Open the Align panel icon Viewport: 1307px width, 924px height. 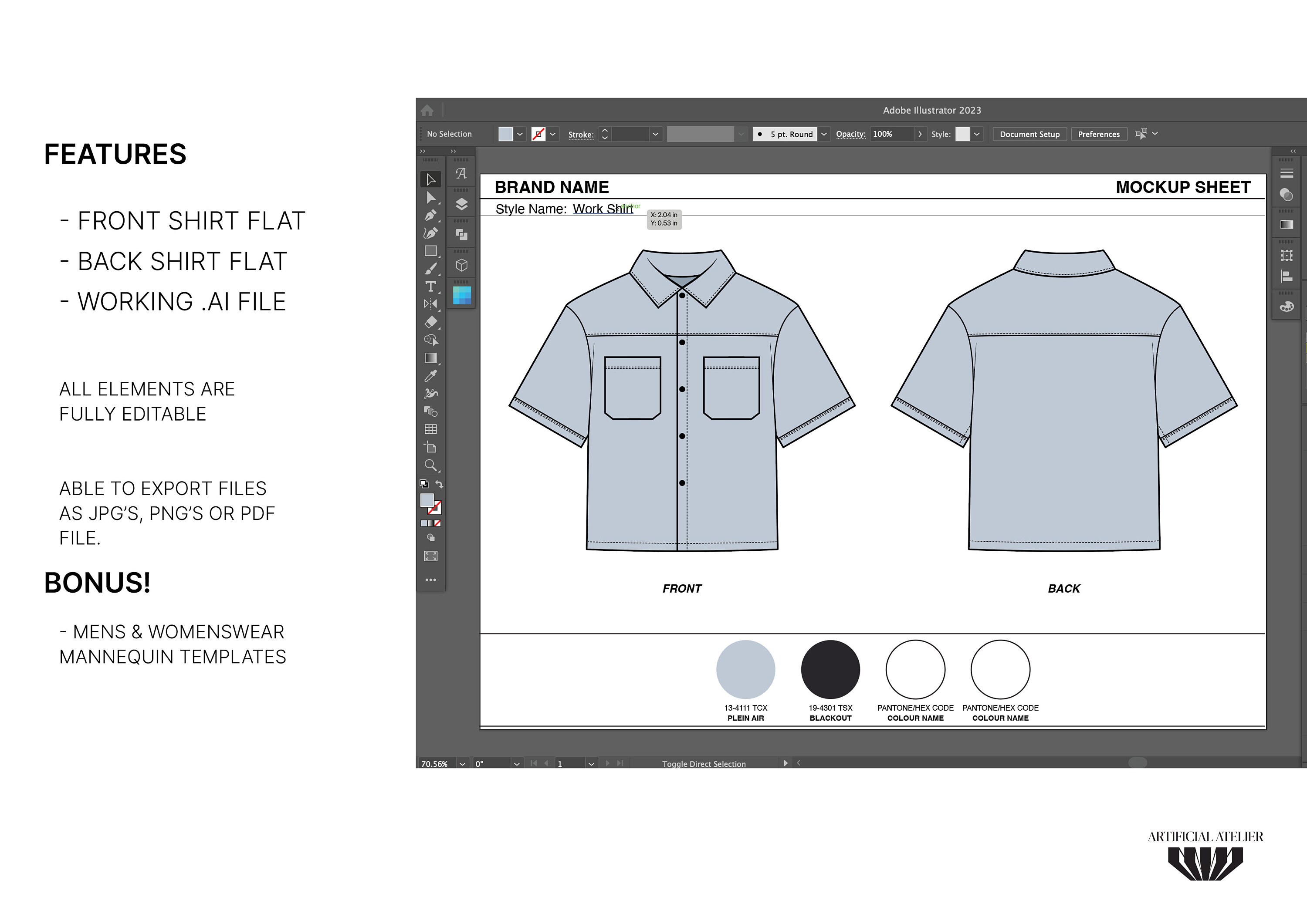pos(1287,277)
